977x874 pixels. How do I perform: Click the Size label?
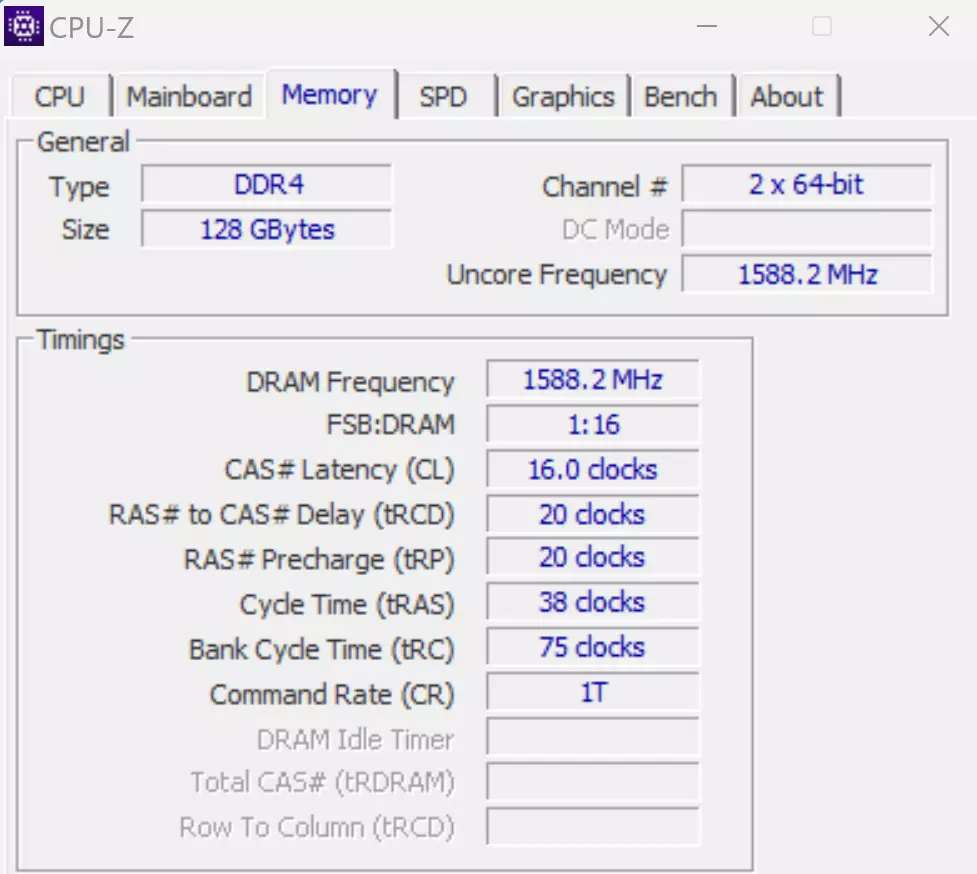coord(85,229)
